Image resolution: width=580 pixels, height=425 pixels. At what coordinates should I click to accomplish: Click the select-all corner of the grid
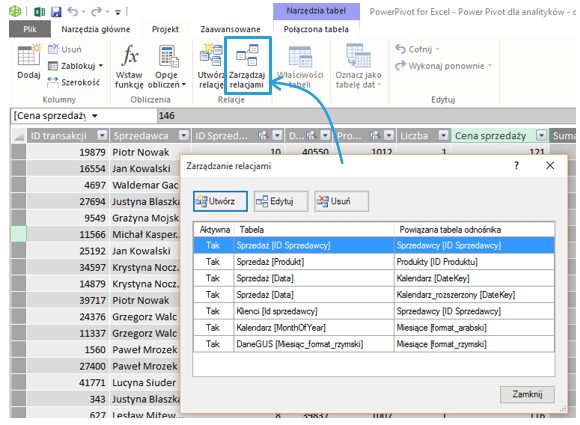click(x=18, y=136)
